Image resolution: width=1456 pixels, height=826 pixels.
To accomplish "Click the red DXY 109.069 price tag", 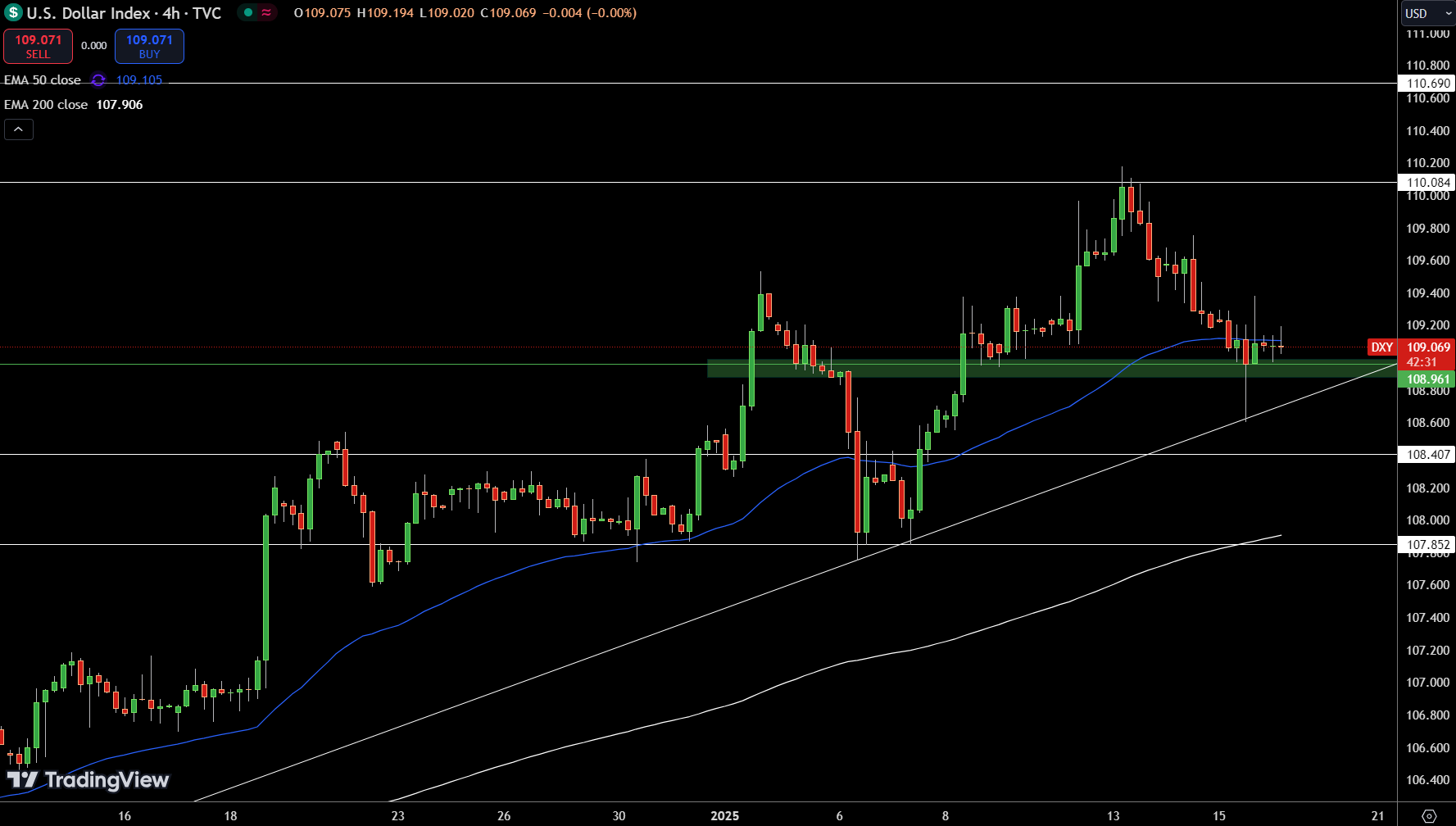I will tap(1411, 355).
